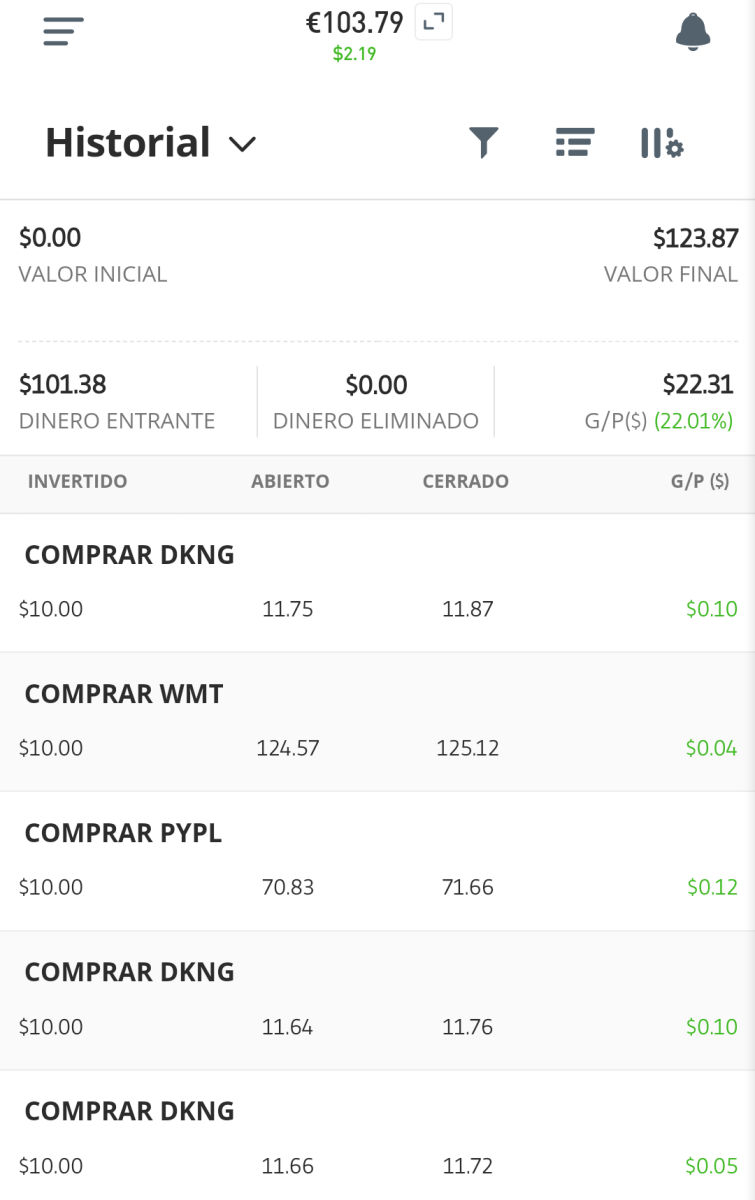Switch to the list view icon
The height and width of the screenshot is (1200, 755).
tap(575, 142)
